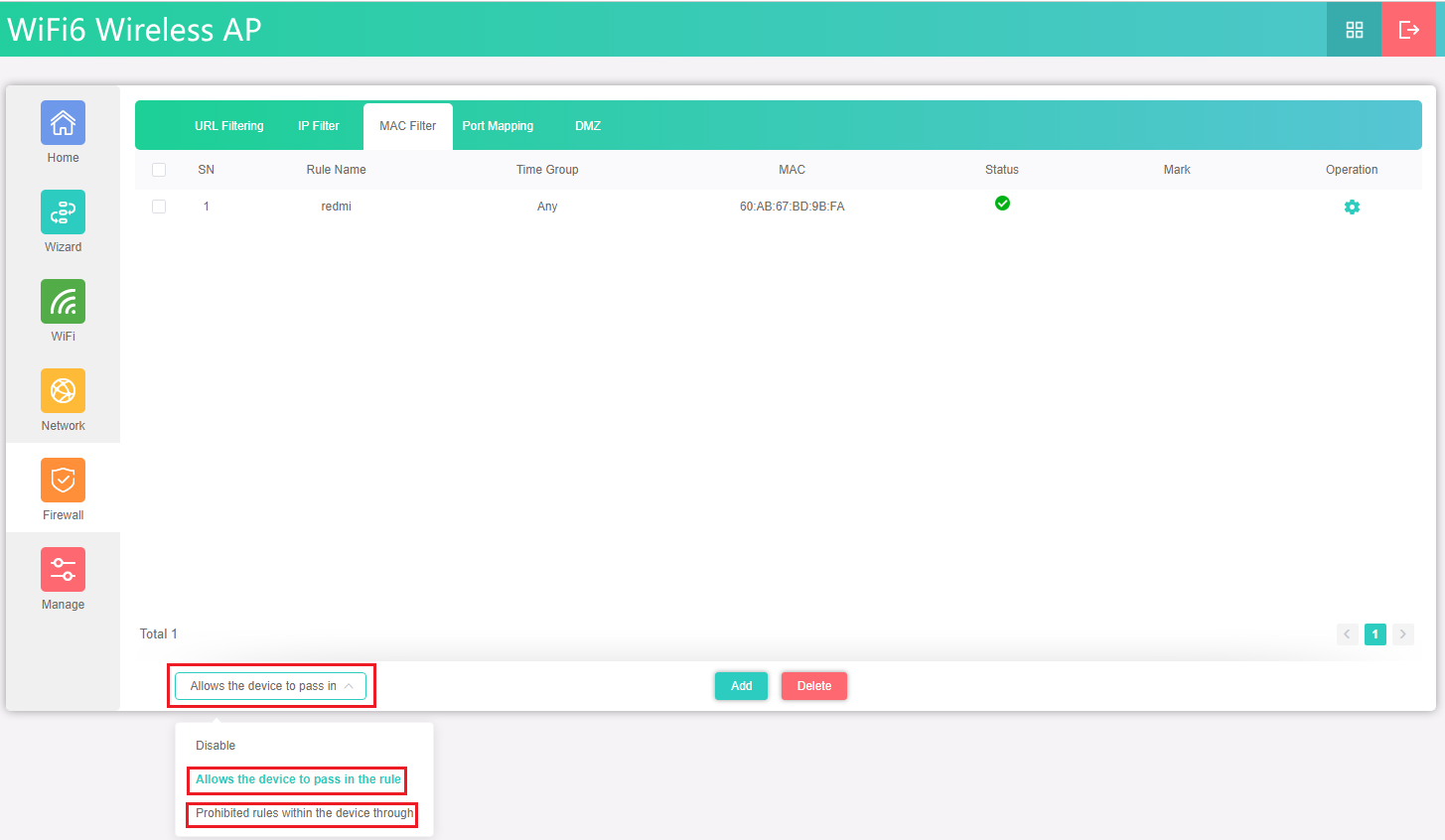The width and height of the screenshot is (1445, 840).
Task: Select the Firewall shield icon
Action: 63,481
